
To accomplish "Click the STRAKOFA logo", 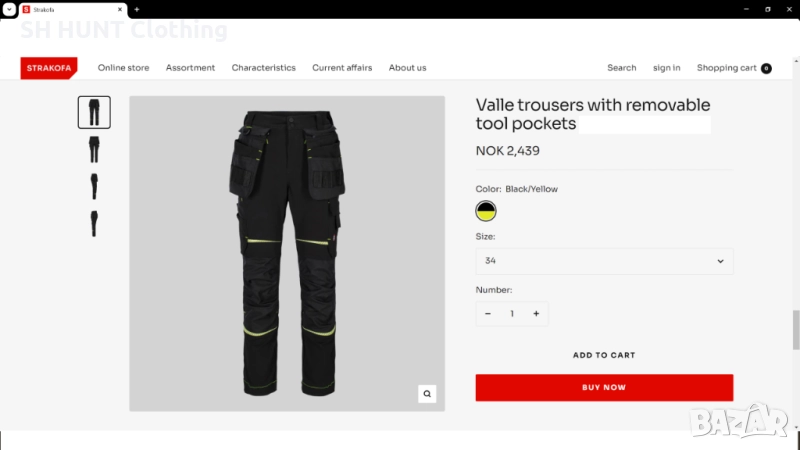I will [x=49, y=68].
